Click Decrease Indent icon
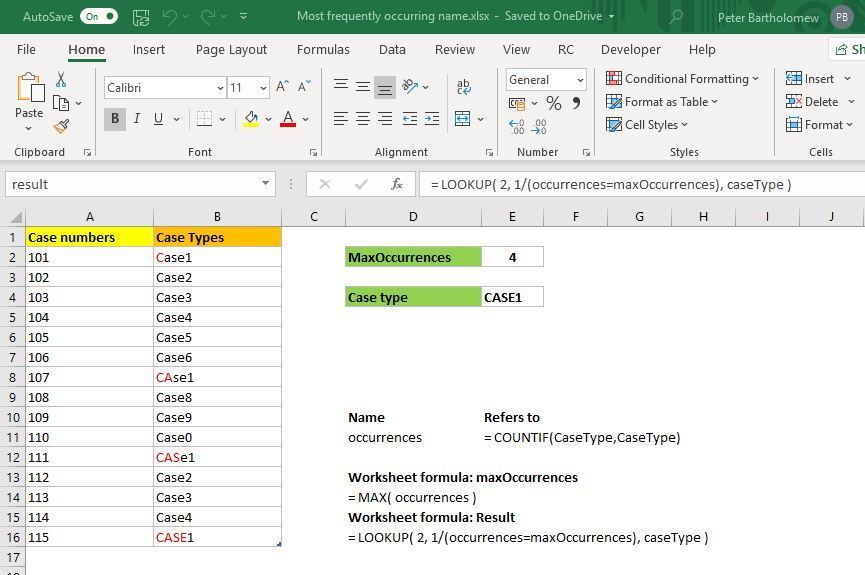Screen dimensions: 865x575 [410, 119]
